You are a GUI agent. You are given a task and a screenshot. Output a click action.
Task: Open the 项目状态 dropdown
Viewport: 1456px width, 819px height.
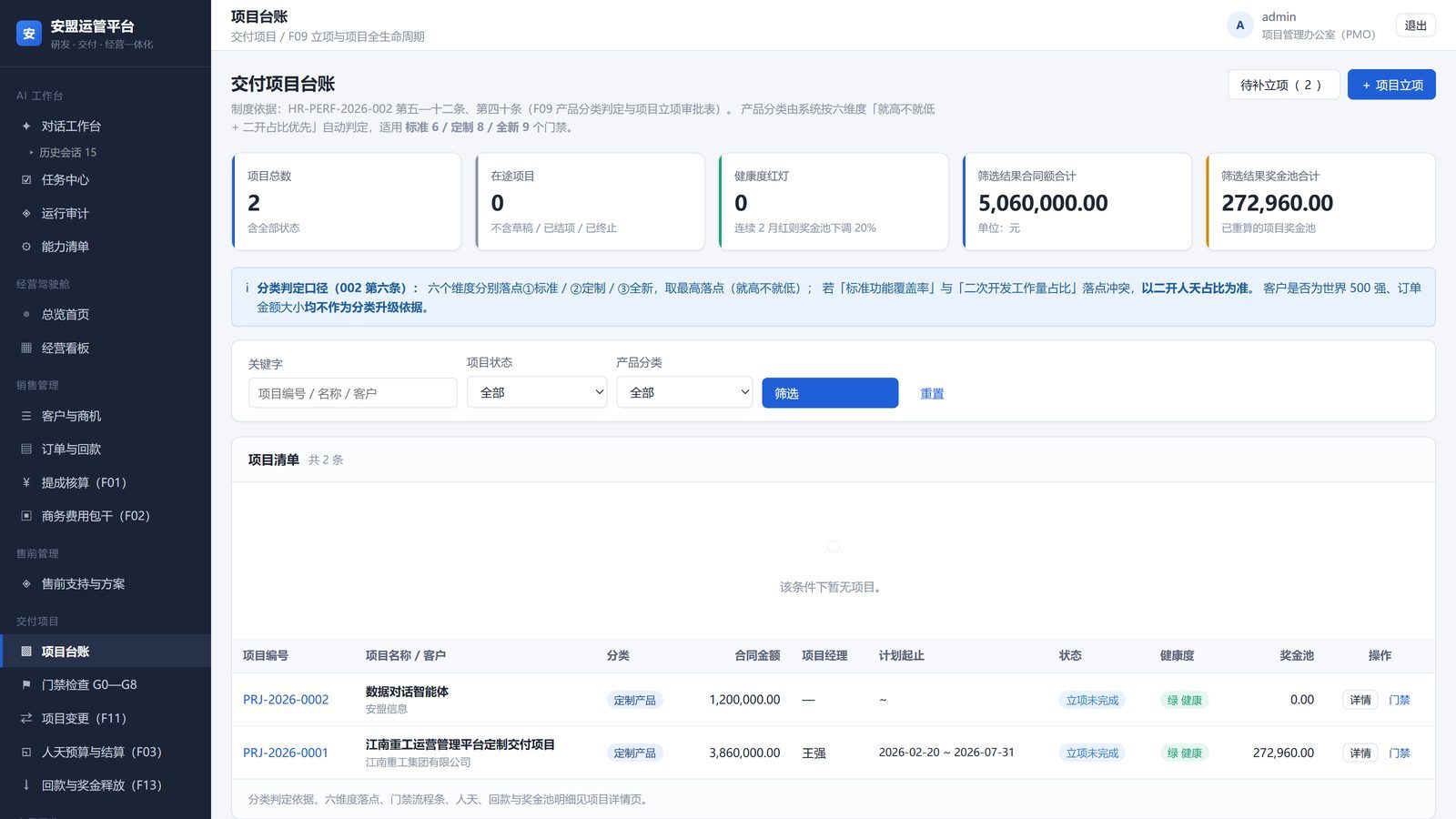(537, 392)
